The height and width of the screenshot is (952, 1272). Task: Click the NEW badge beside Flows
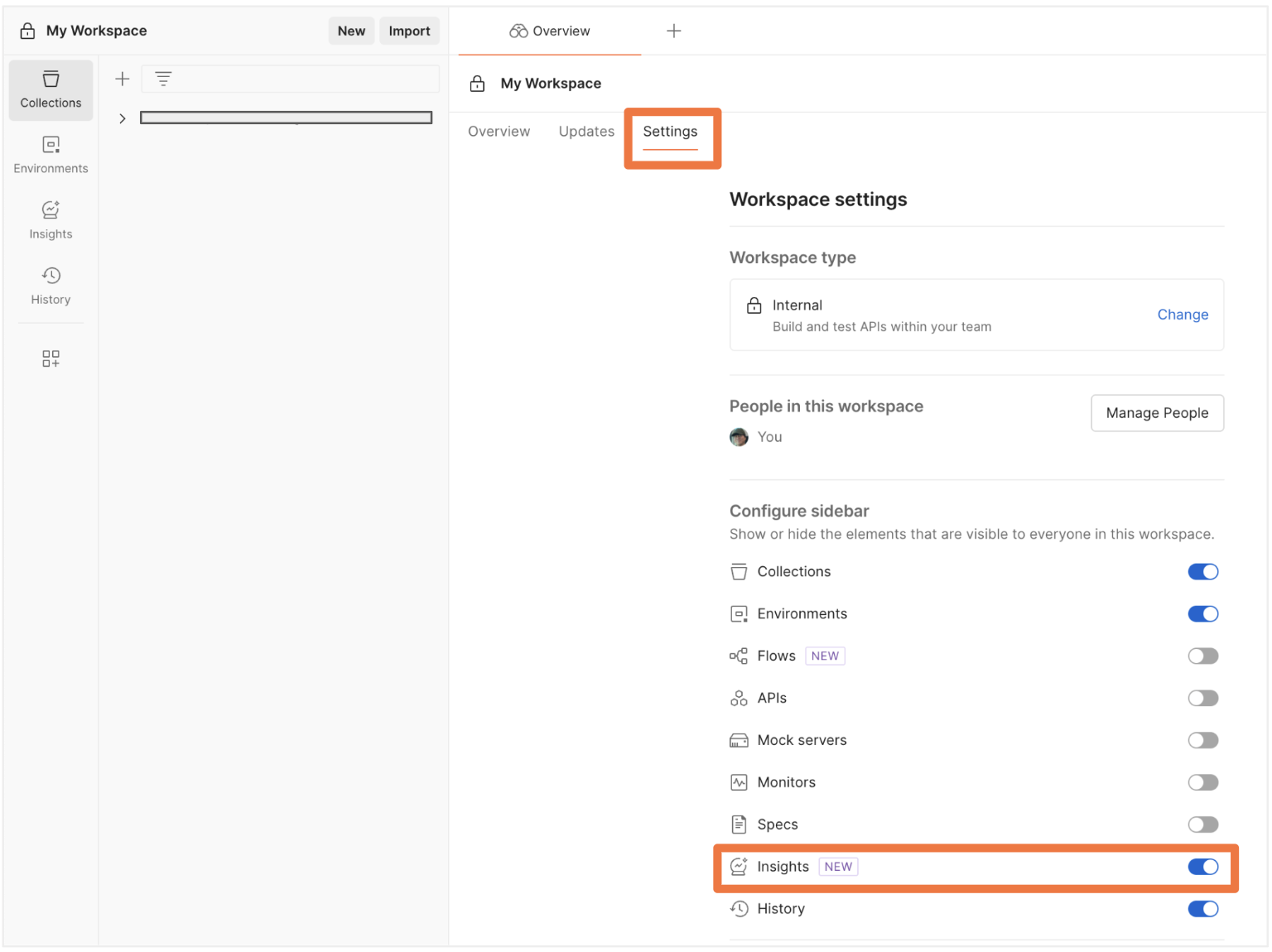point(825,656)
